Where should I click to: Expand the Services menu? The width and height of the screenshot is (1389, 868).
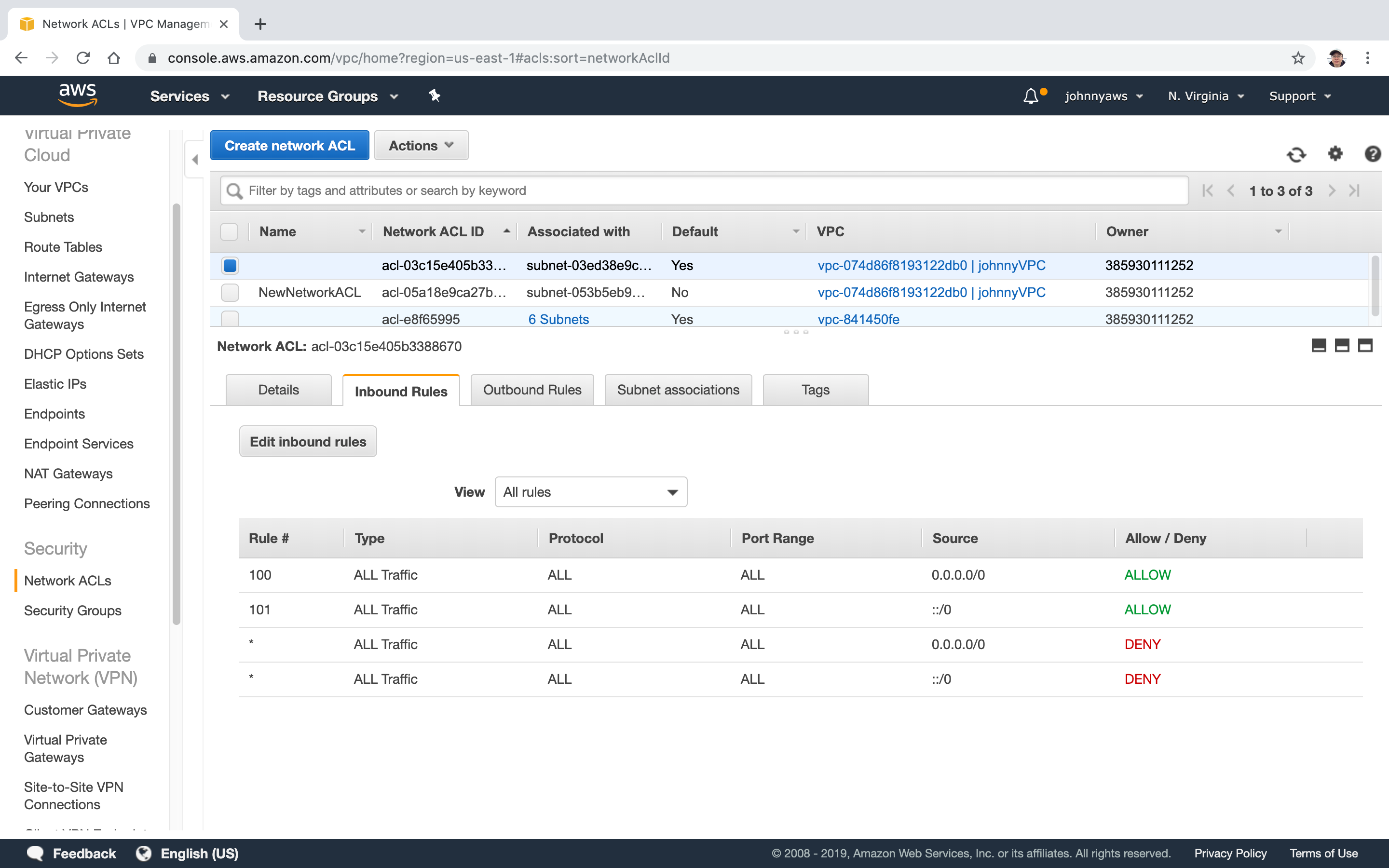click(x=190, y=96)
